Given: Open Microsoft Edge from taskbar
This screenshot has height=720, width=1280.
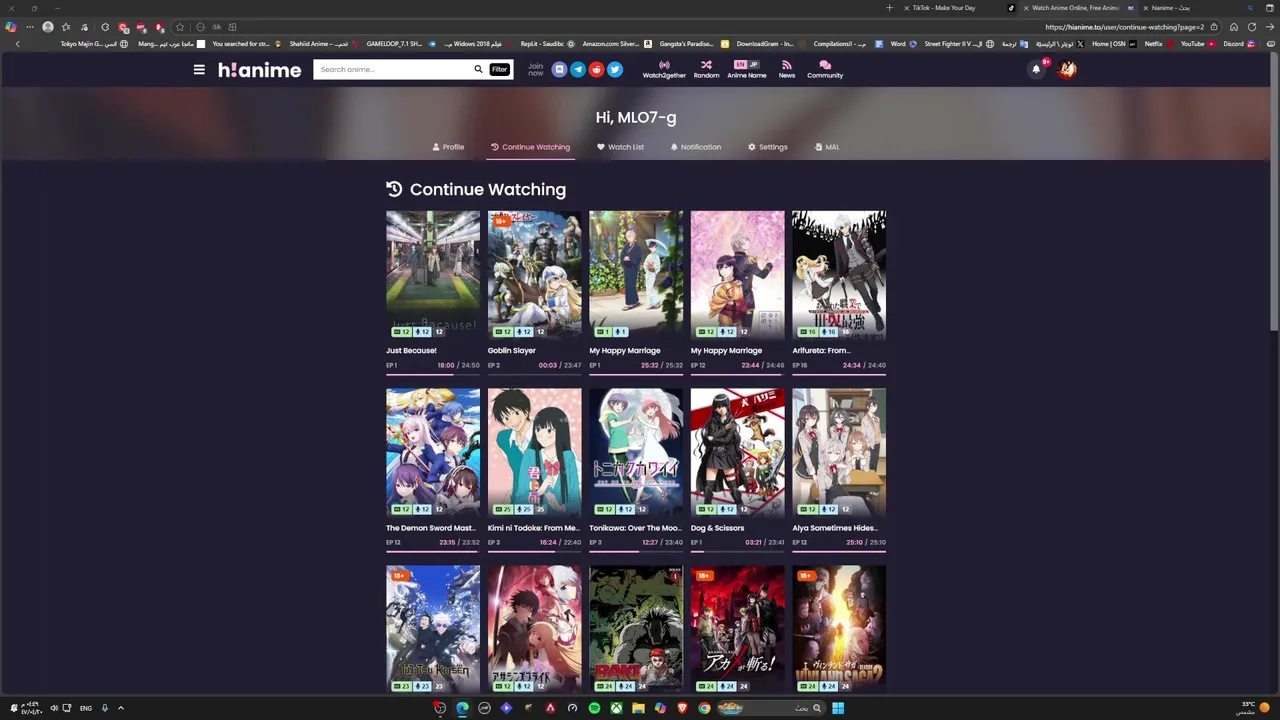Looking at the screenshot, I should pyautogui.click(x=462, y=708).
